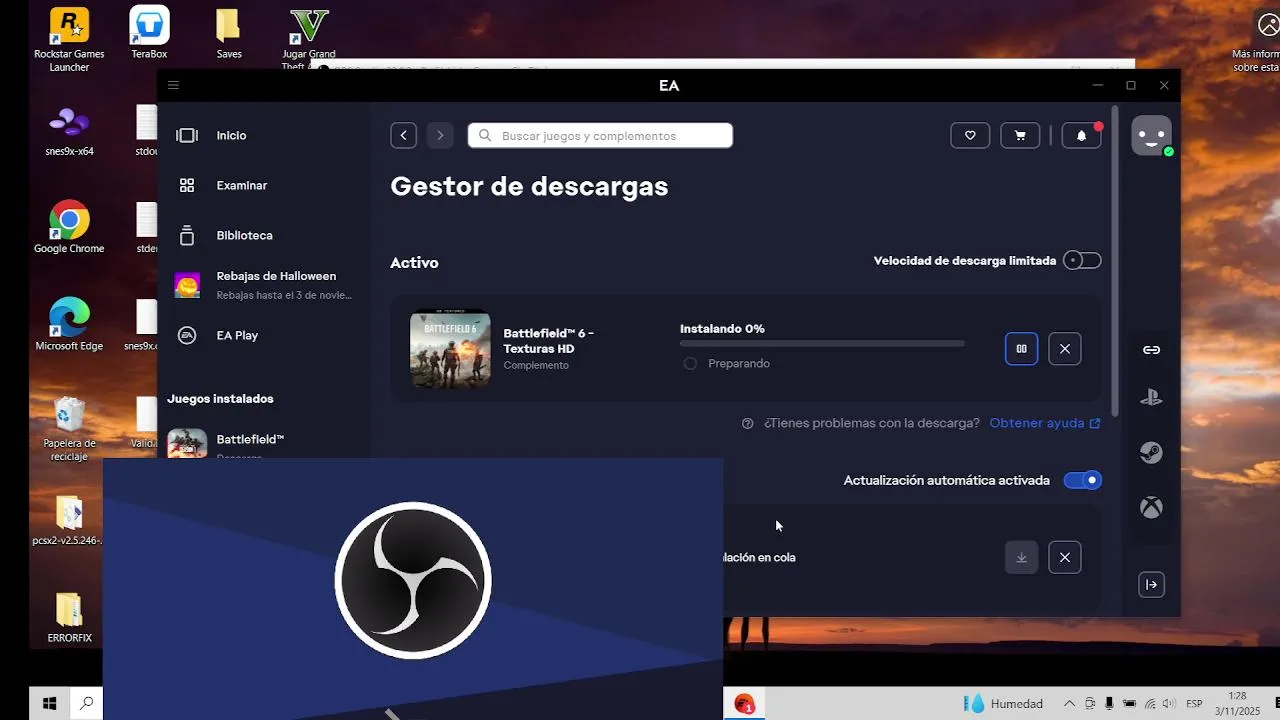This screenshot has width=1280, height=720.
Task: Open the notifications bell
Action: point(1081,135)
